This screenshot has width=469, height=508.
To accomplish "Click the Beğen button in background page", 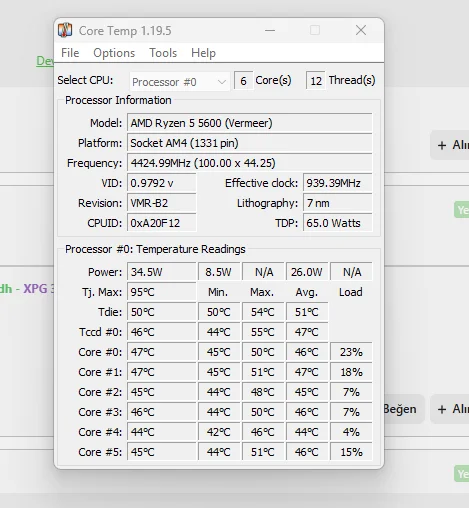I will [x=404, y=409].
